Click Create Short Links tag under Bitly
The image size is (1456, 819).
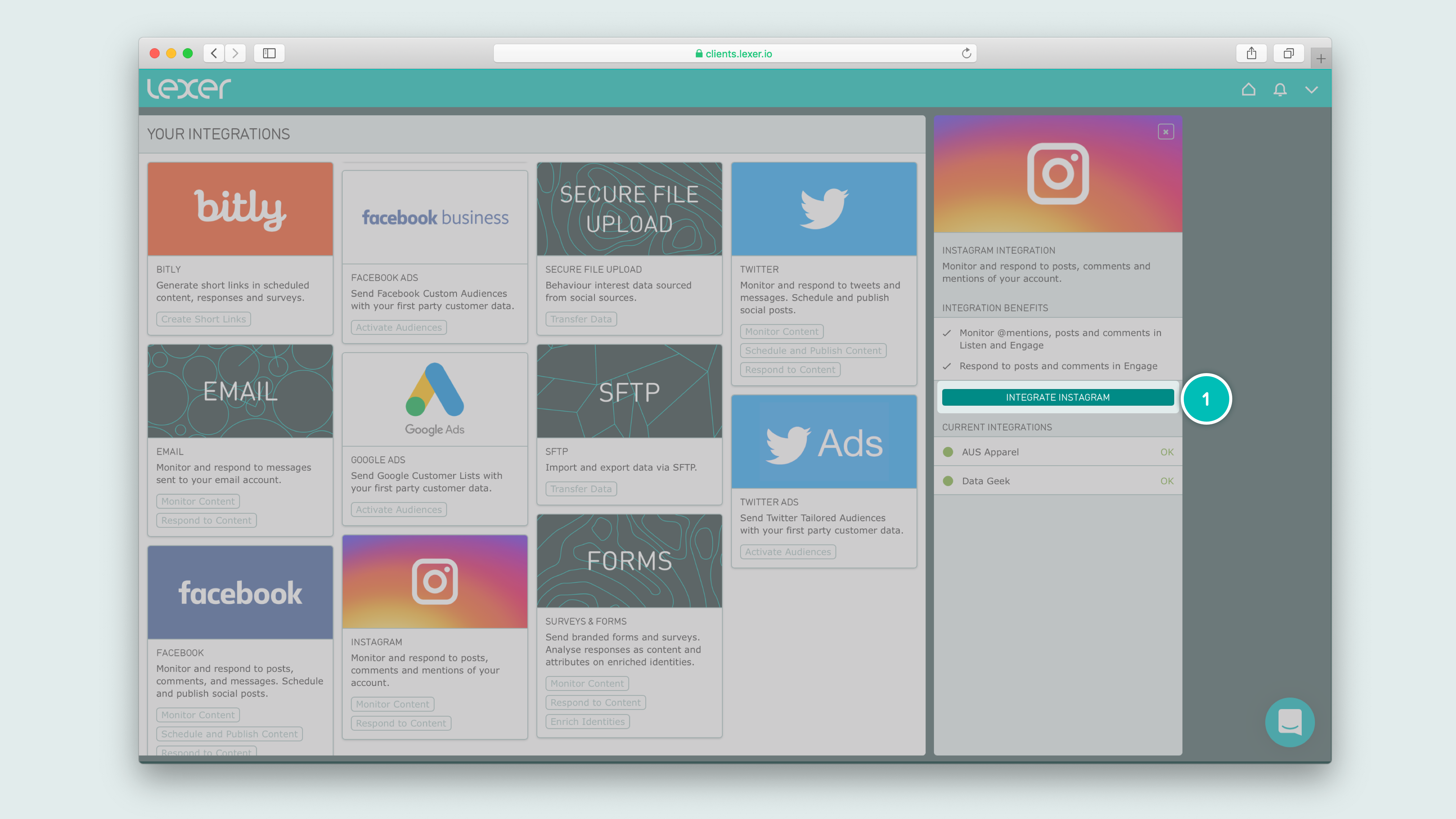click(204, 319)
